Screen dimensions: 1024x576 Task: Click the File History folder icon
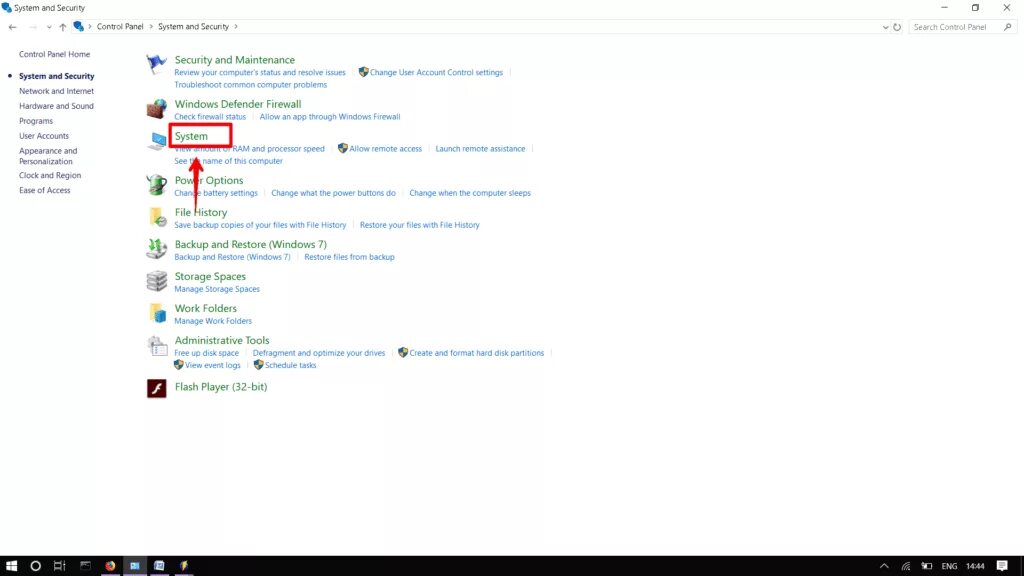[157, 217]
